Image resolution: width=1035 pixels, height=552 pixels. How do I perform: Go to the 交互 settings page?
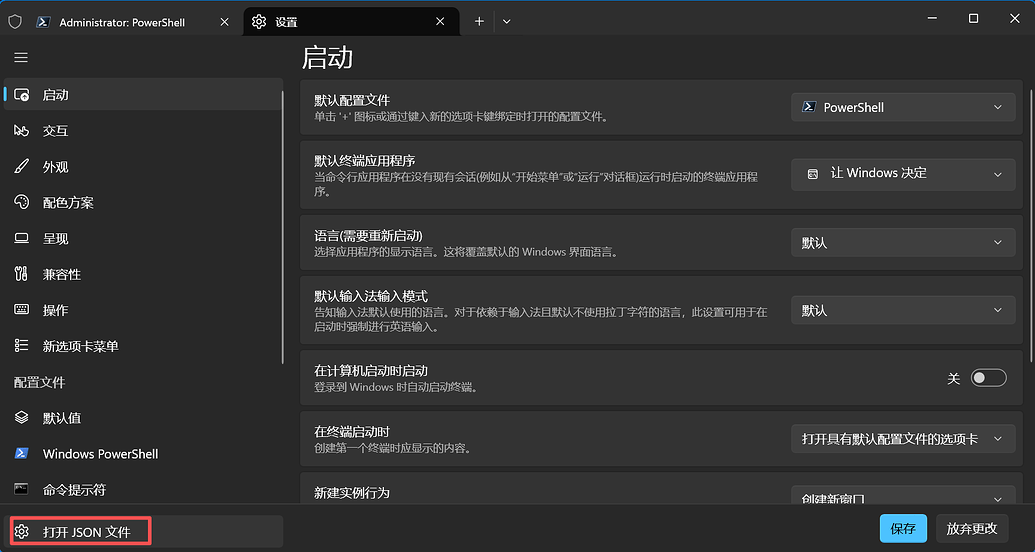(143, 131)
